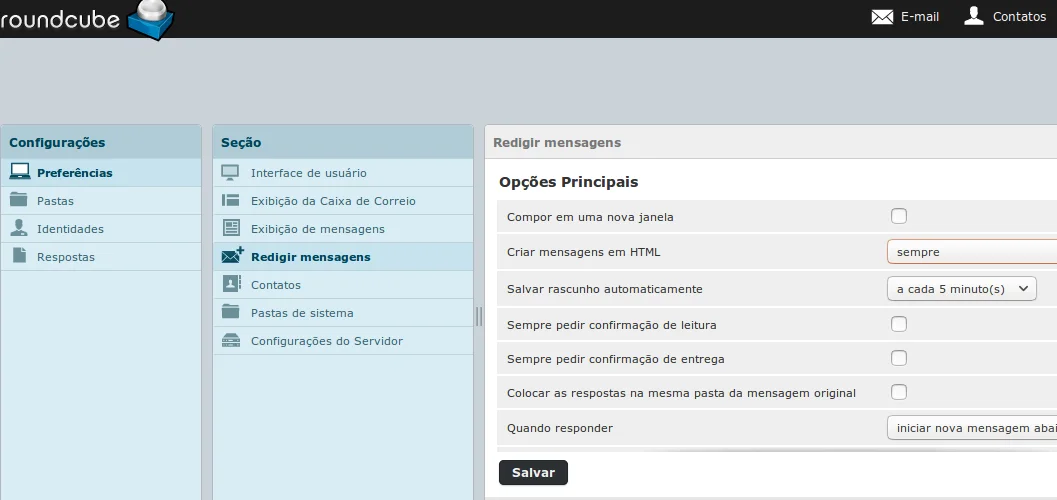Image resolution: width=1057 pixels, height=500 pixels.
Task: Toggle Sempre pedir confirmação de leitura
Action: [x=899, y=324]
